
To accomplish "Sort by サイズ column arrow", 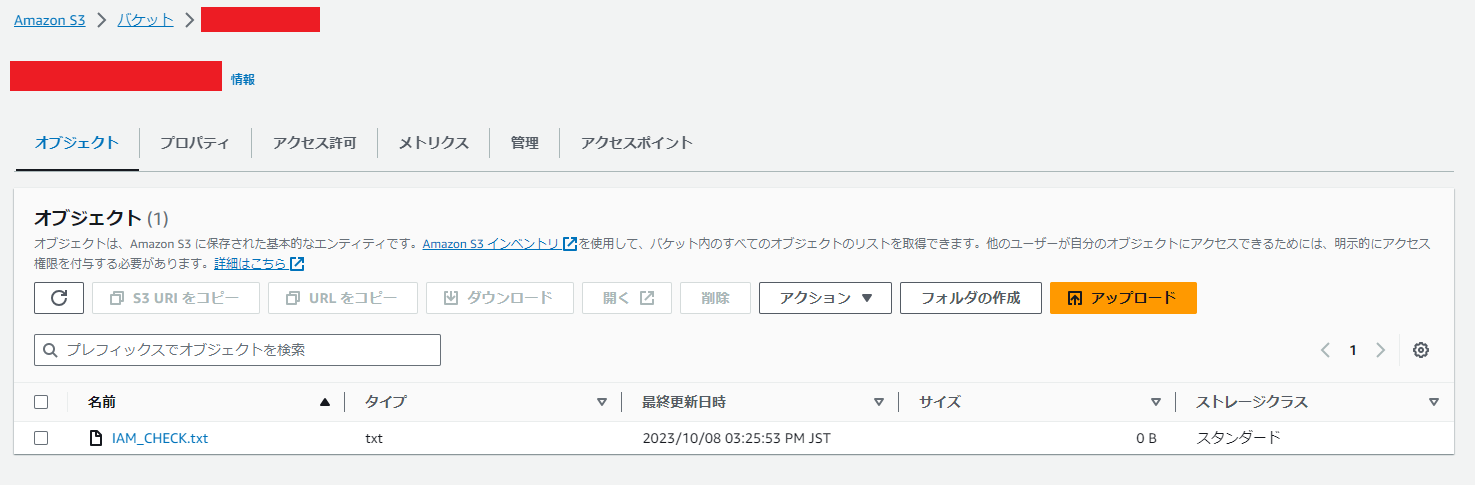I will pyautogui.click(x=1156, y=402).
